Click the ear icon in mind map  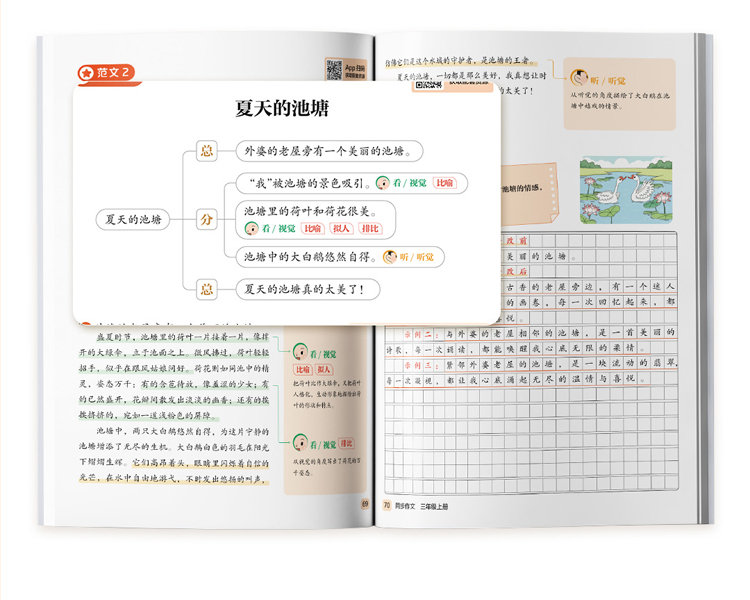(x=391, y=257)
